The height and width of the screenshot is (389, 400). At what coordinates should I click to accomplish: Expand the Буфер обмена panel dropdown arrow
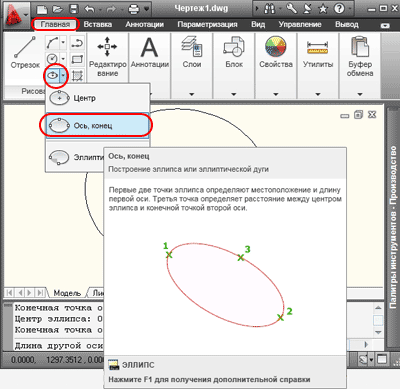click(360, 94)
